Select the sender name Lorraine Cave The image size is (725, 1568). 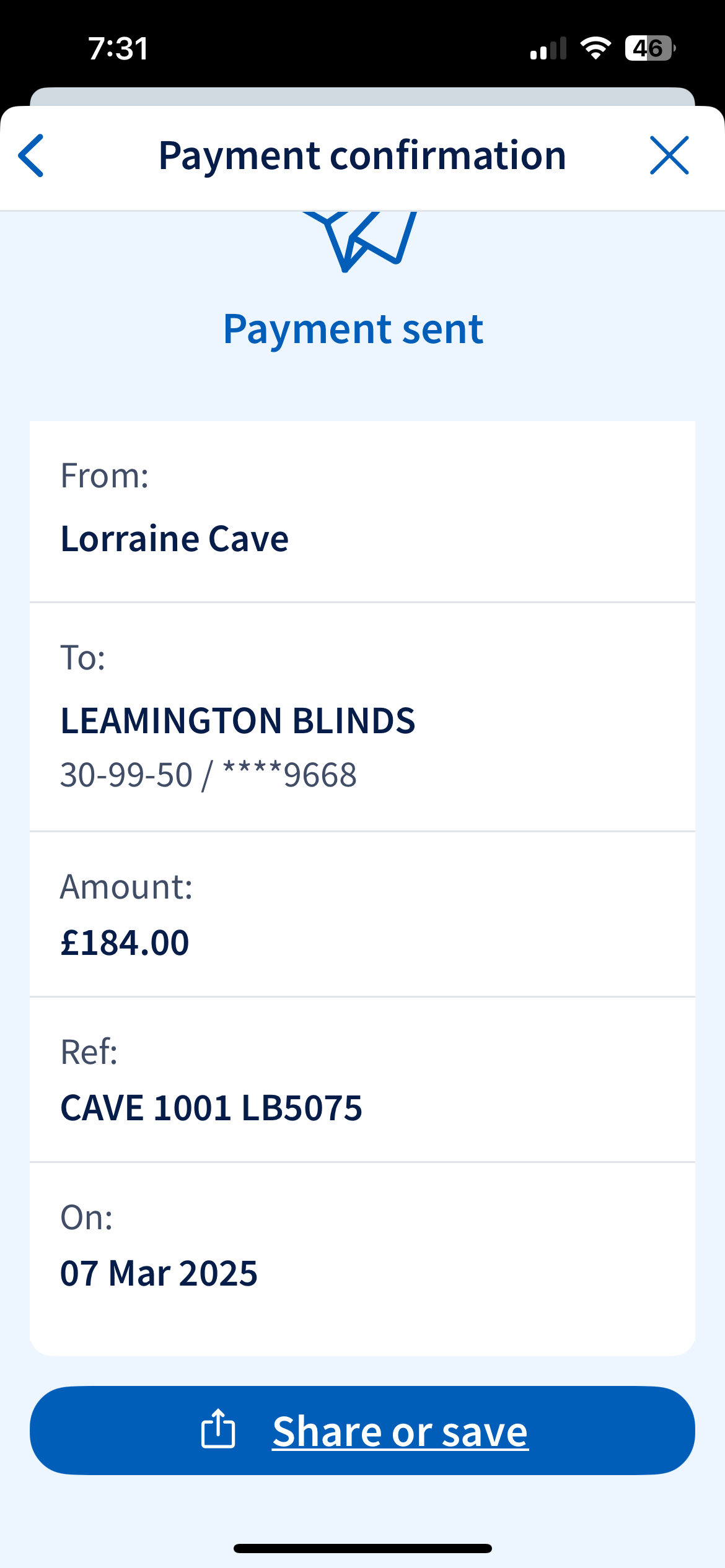point(175,538)
